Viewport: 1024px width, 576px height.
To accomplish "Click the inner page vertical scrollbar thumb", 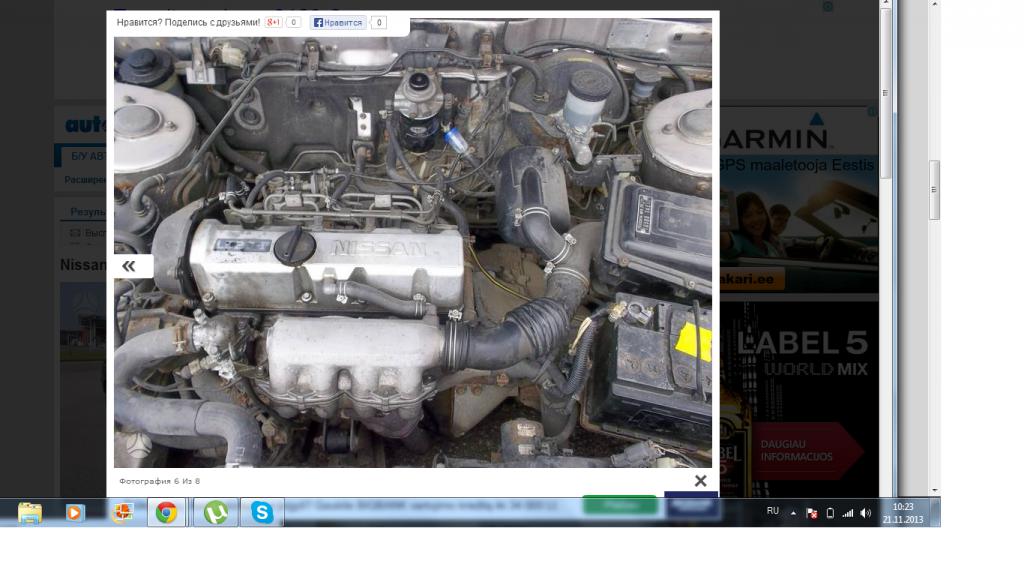I will coord(886,92).
